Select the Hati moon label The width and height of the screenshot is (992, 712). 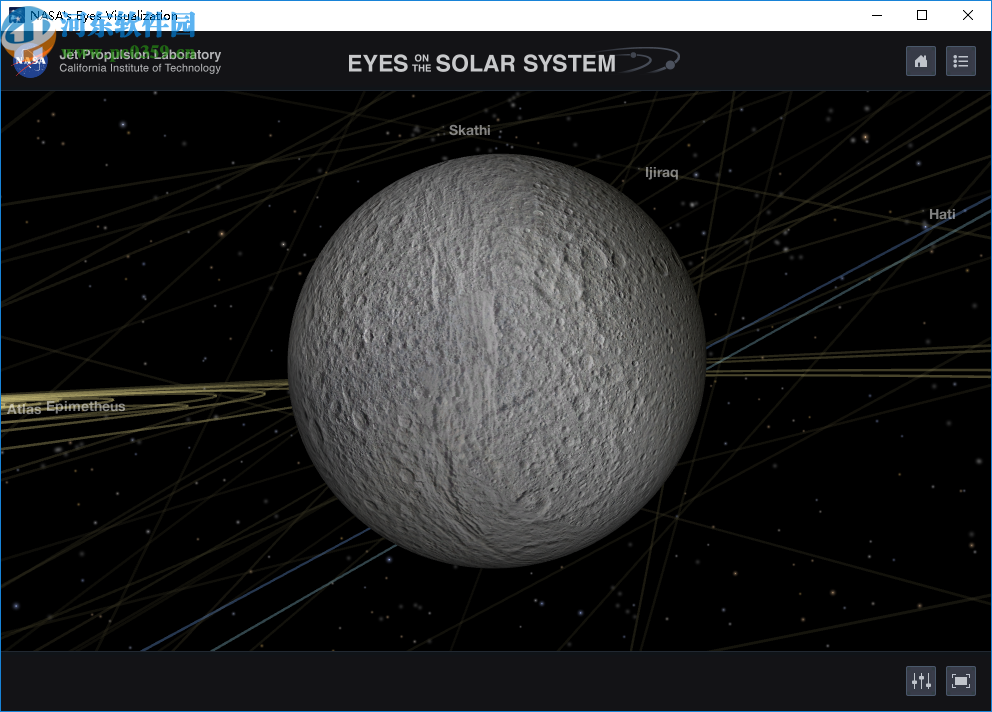pyautogui.click(x=941, y=213)
